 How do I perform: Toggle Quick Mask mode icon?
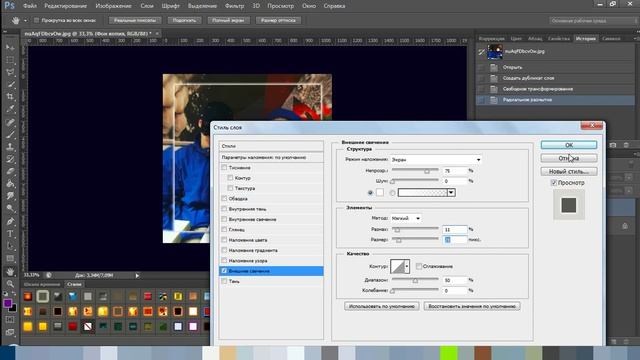click(10, 320)
